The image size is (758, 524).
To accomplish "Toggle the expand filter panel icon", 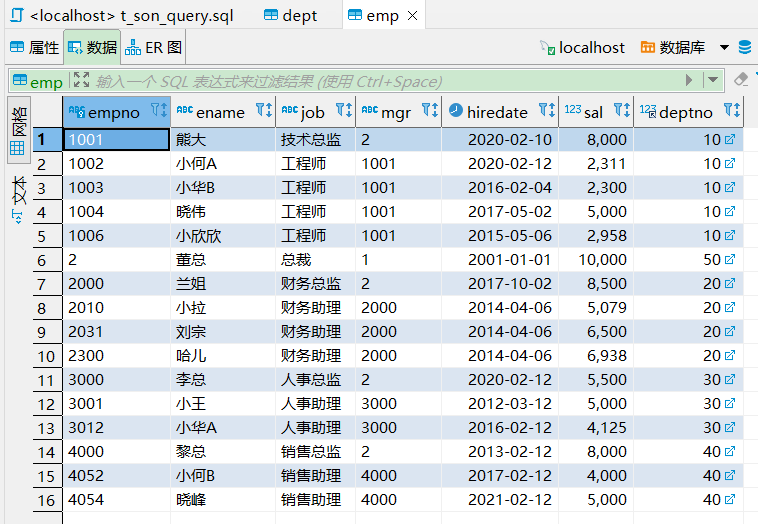I will tap(81, 80).
